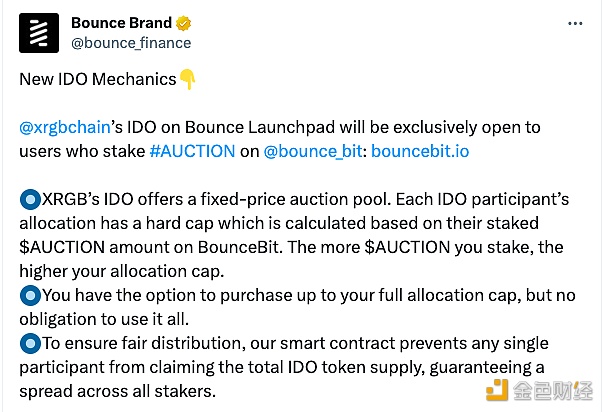Click the watermark Chinese text
604x412 pixels.
click(553, 390)
